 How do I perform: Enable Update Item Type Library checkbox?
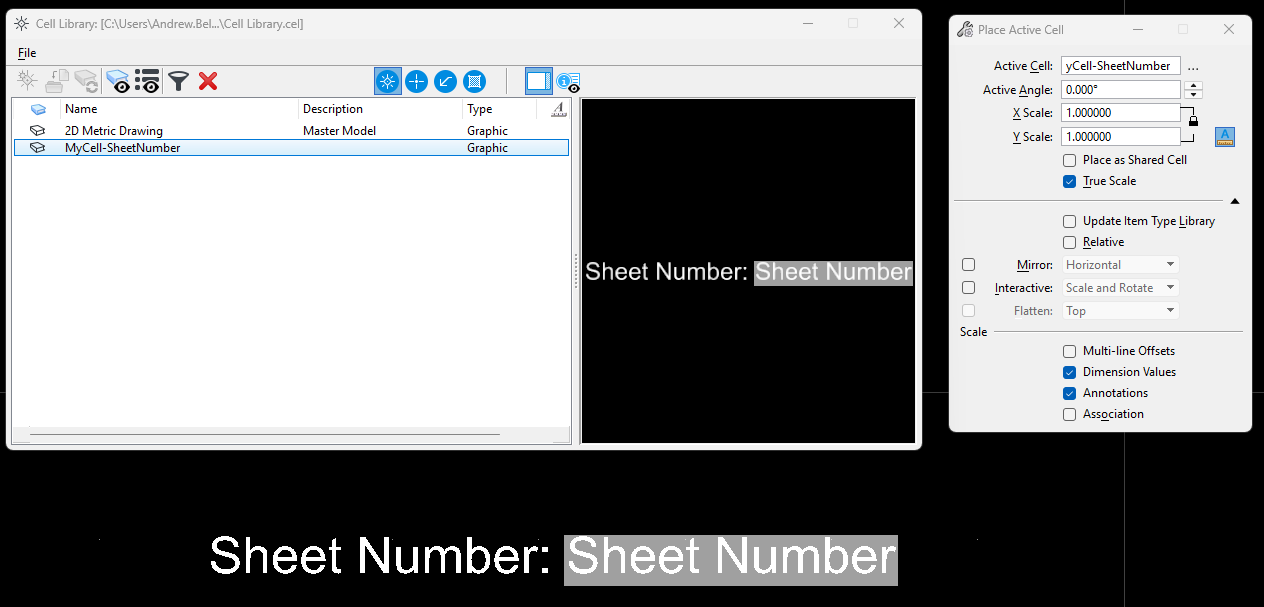click(1070, 221)
